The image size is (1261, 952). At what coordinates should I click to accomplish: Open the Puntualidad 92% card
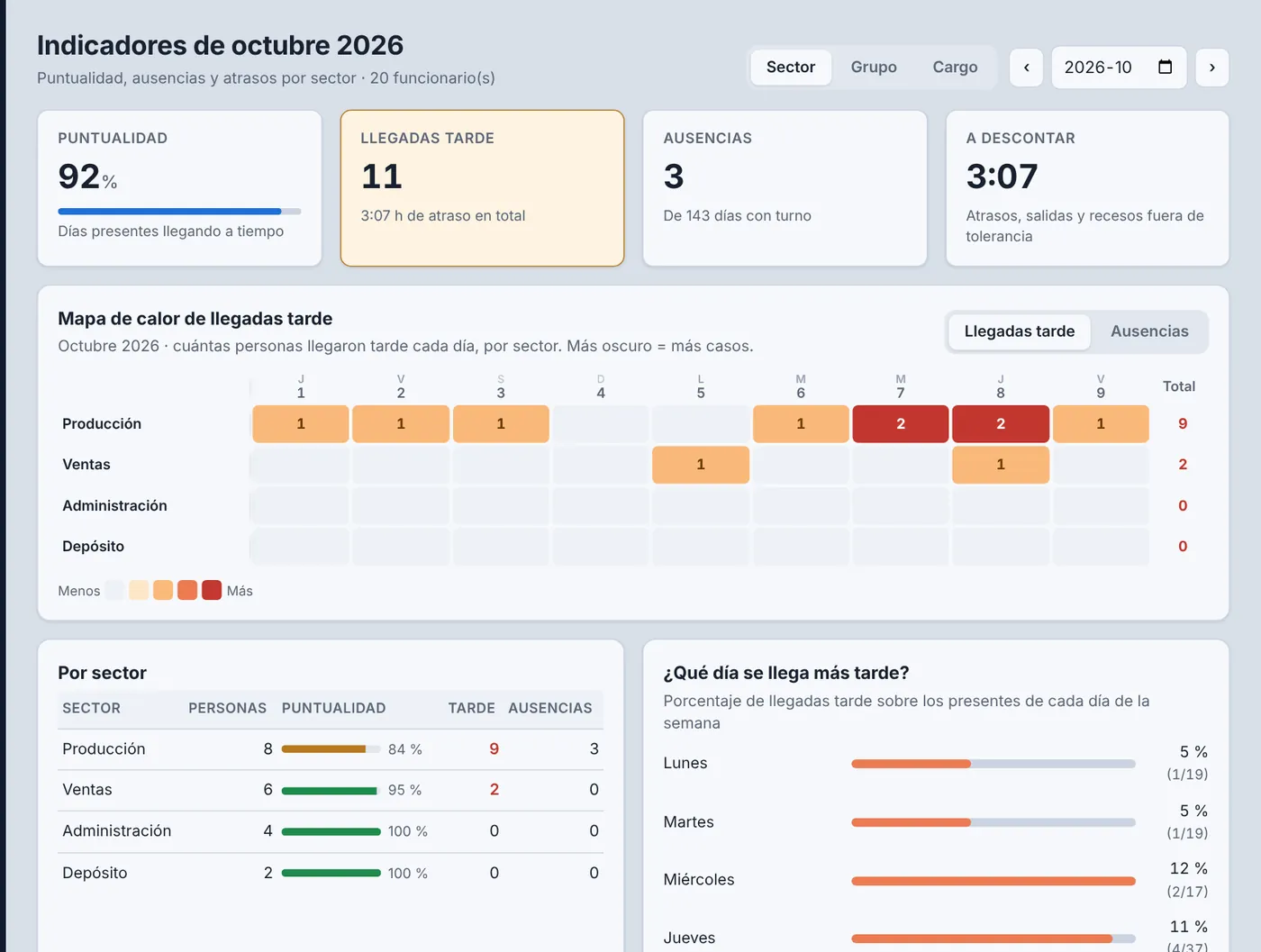pos(179,188)
